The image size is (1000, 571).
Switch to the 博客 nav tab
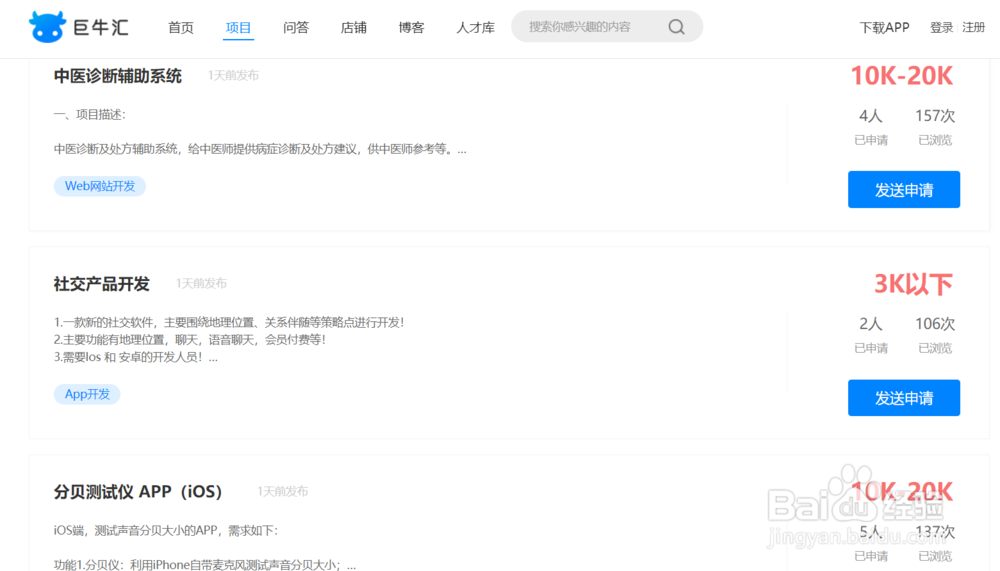[411, 27]
